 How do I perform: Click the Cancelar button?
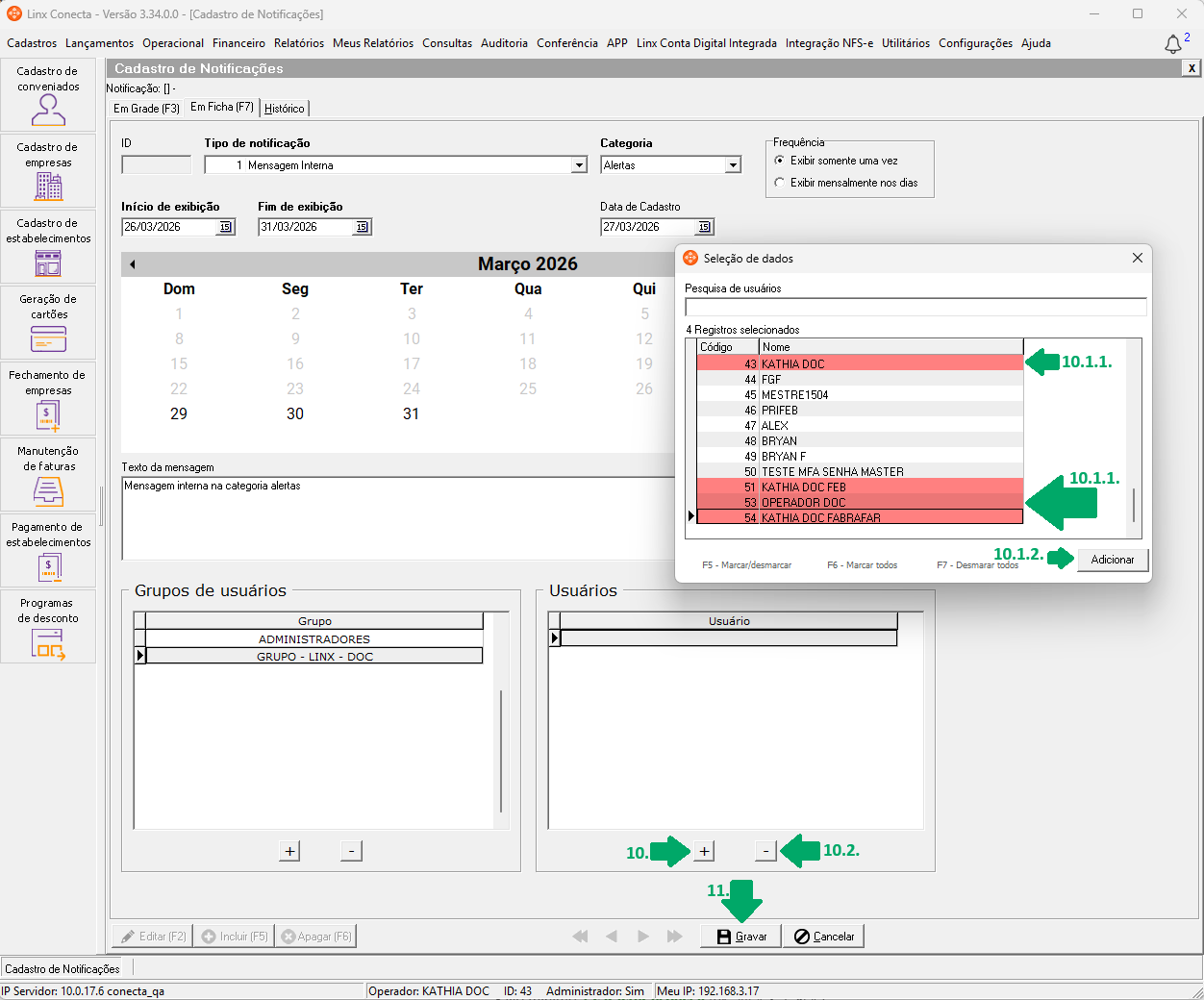click(823, 937)
